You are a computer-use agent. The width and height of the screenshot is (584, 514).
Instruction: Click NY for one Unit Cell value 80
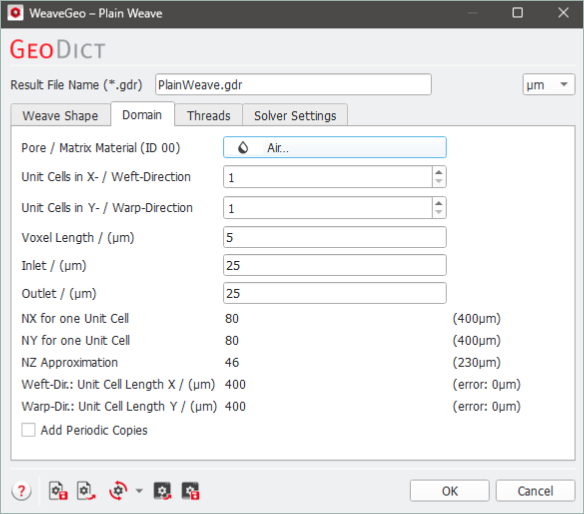232,340
